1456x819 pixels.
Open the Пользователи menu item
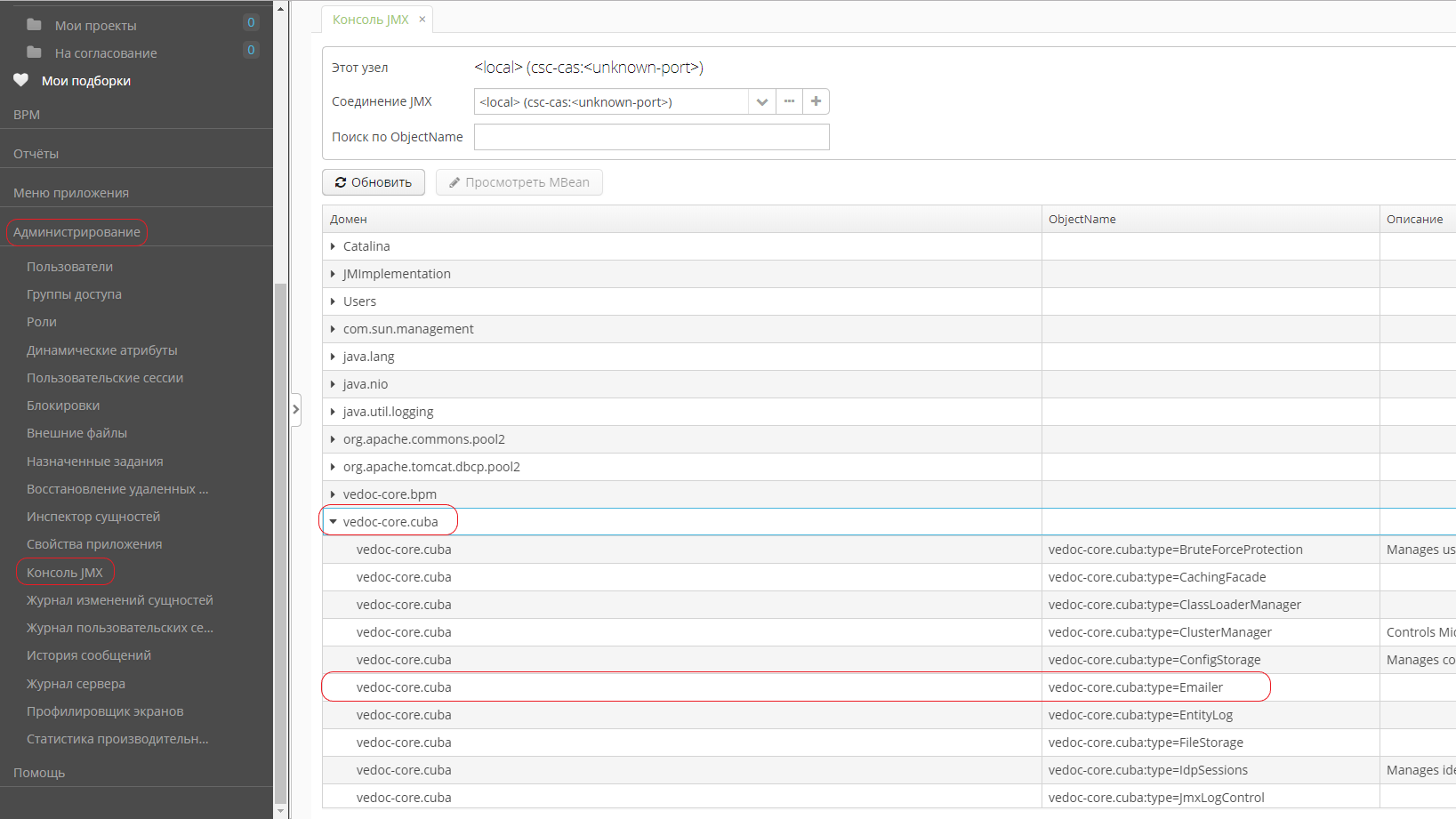point(69,267)
